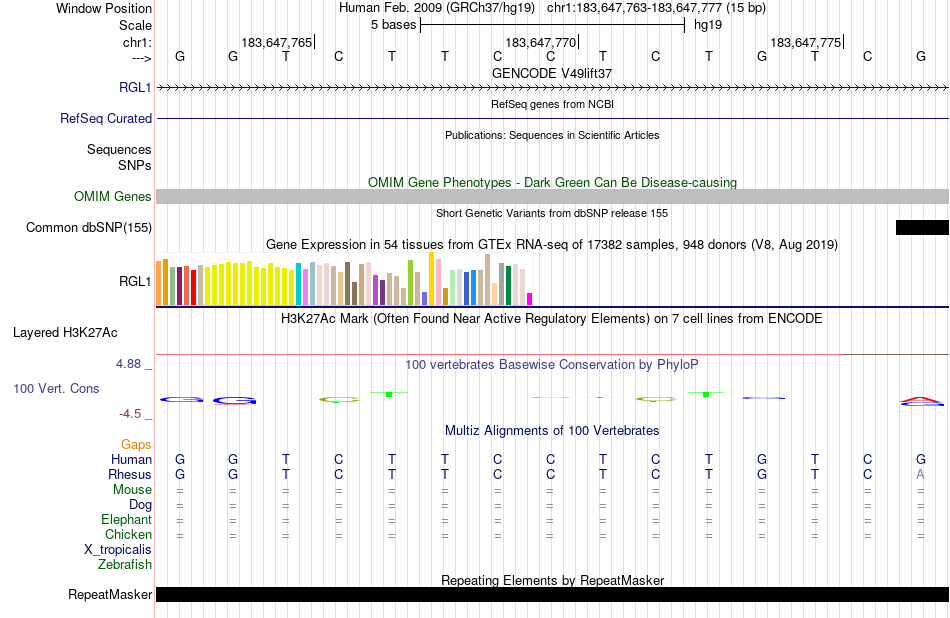Select the Zebrafish alignment row label
Screen dimensions: 950x618
[125, 565]
